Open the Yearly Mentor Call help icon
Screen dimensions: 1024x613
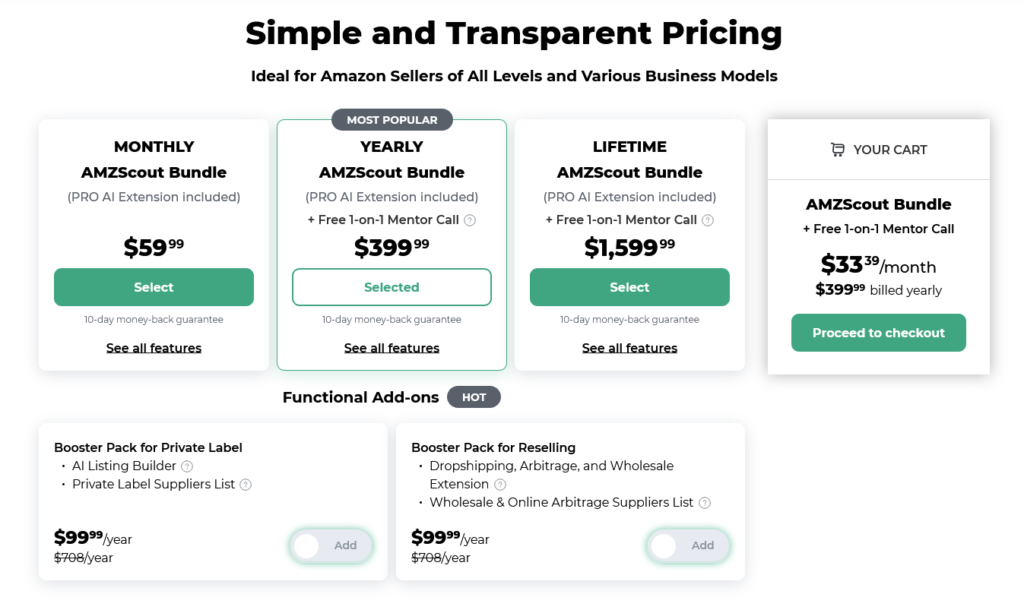coord(470,220)
